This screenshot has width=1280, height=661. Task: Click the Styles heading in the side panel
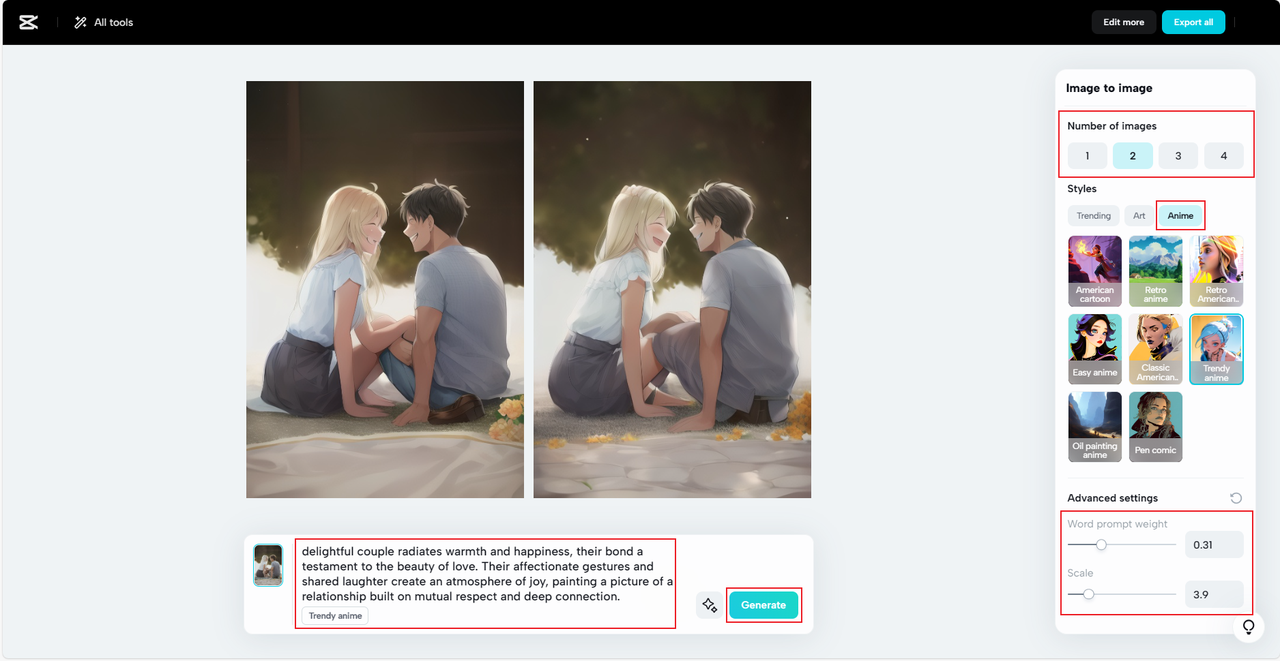point(1082,189)
